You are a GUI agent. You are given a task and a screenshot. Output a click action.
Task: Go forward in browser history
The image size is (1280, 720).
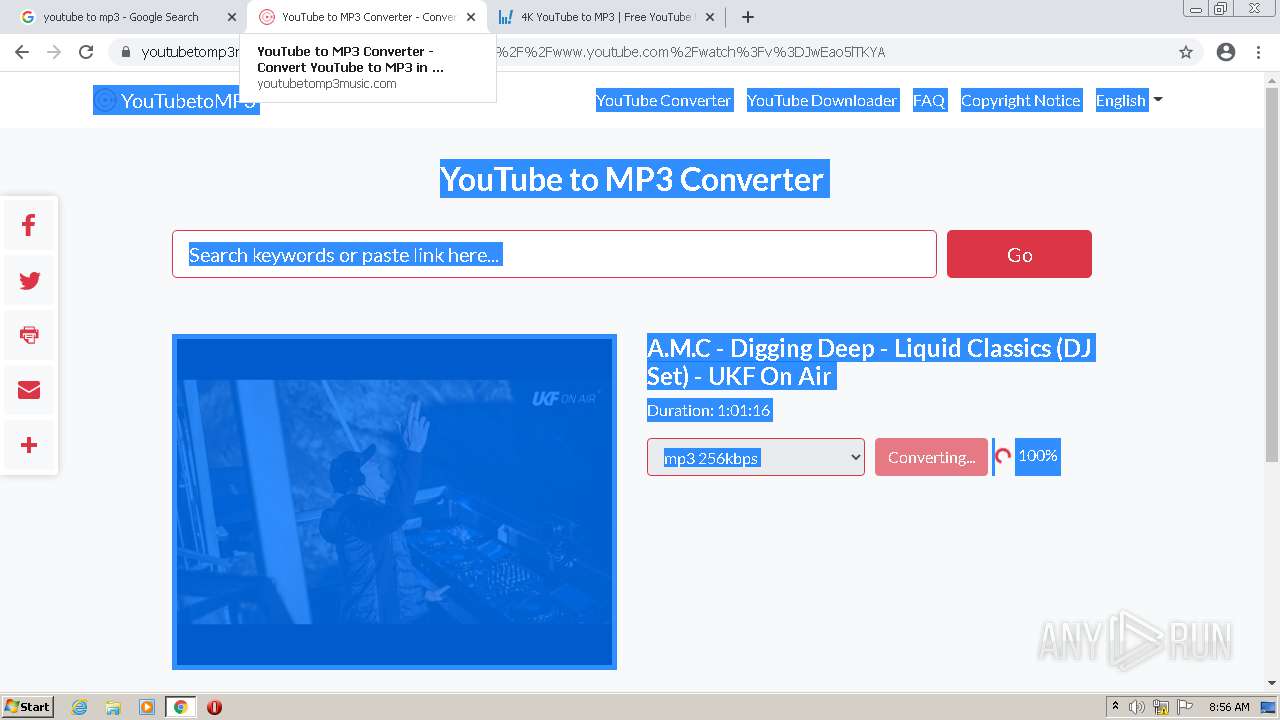pyautogui.click(x=54, y=52)
